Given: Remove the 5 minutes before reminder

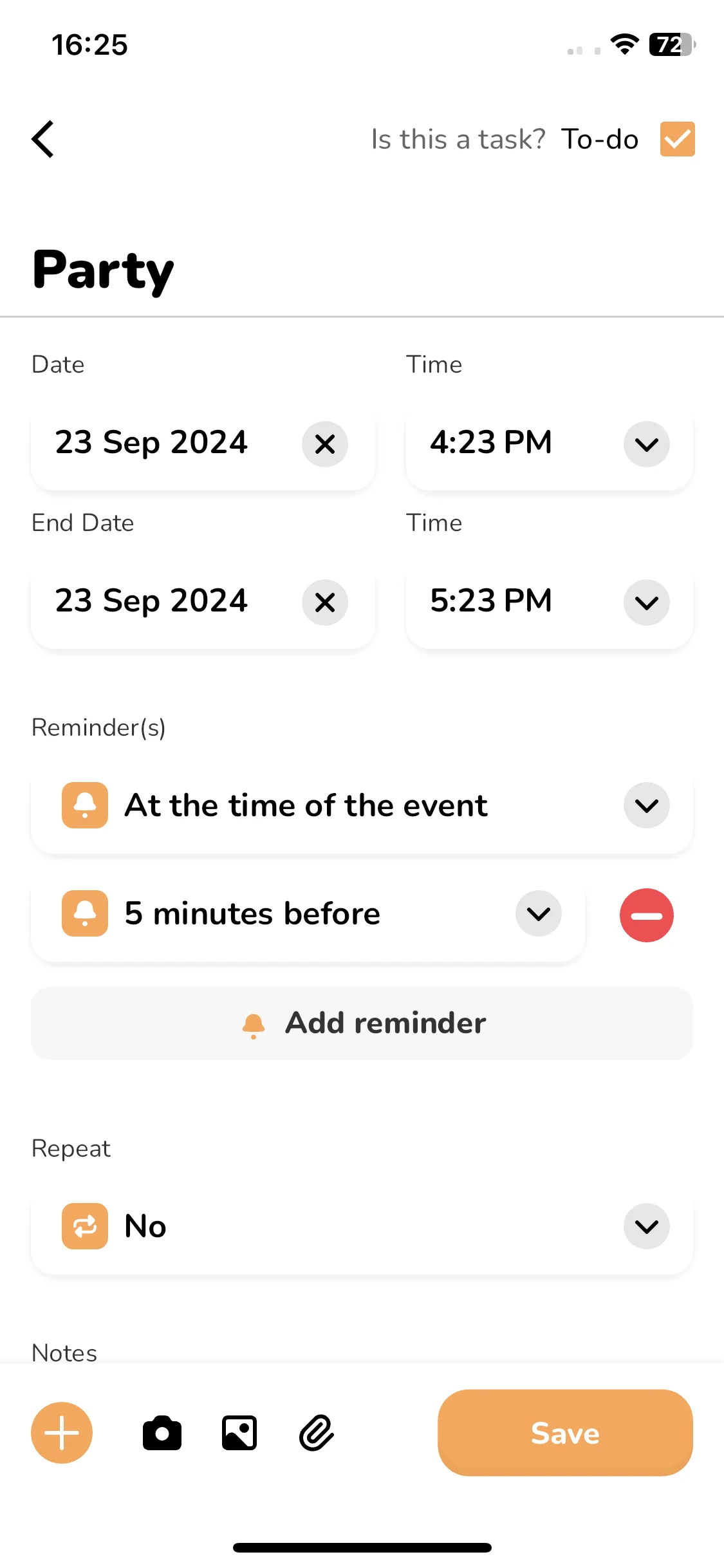Looking at the screenshot, I should (x=646, y=915).
